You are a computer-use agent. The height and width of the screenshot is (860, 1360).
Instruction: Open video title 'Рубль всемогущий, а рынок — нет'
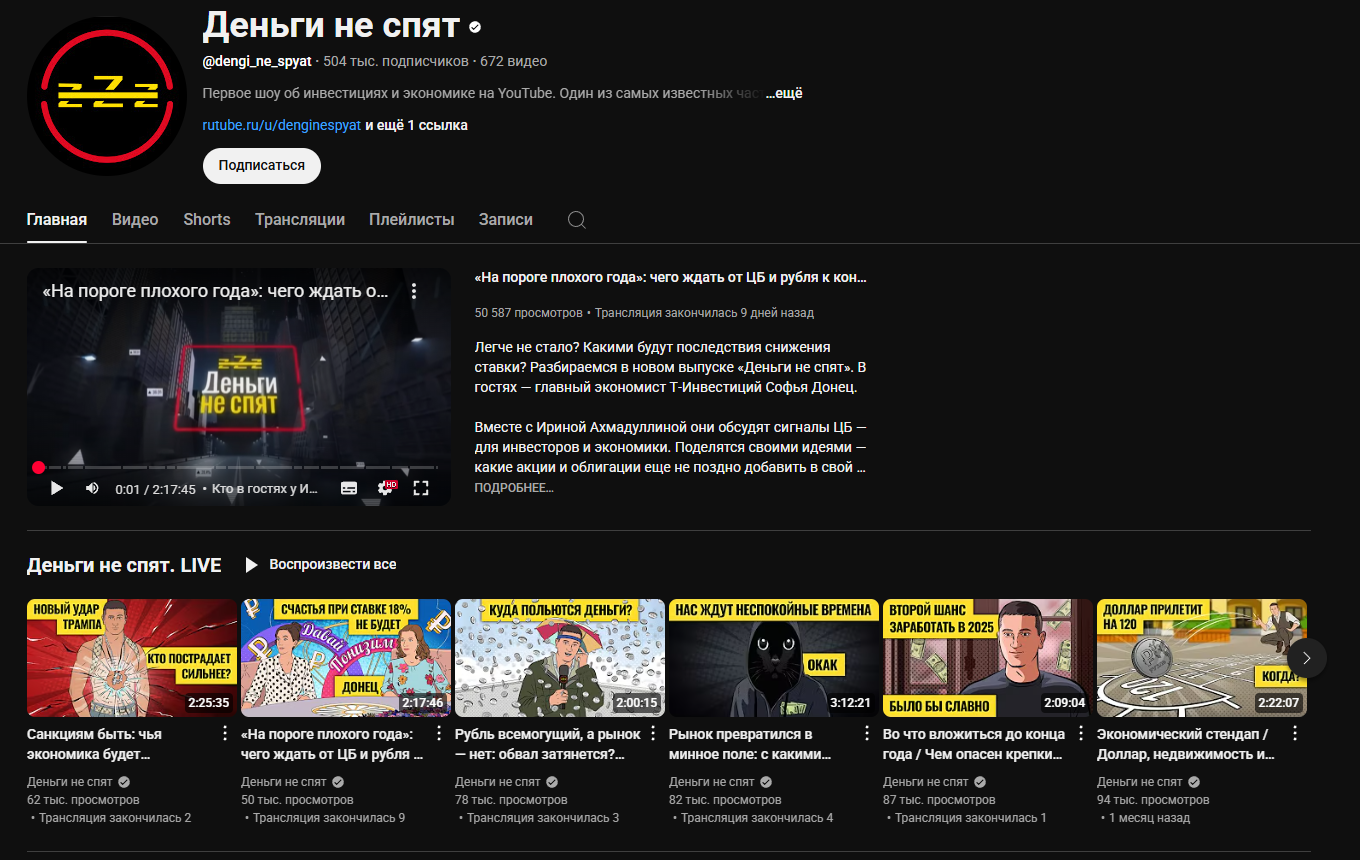[548, 744]
